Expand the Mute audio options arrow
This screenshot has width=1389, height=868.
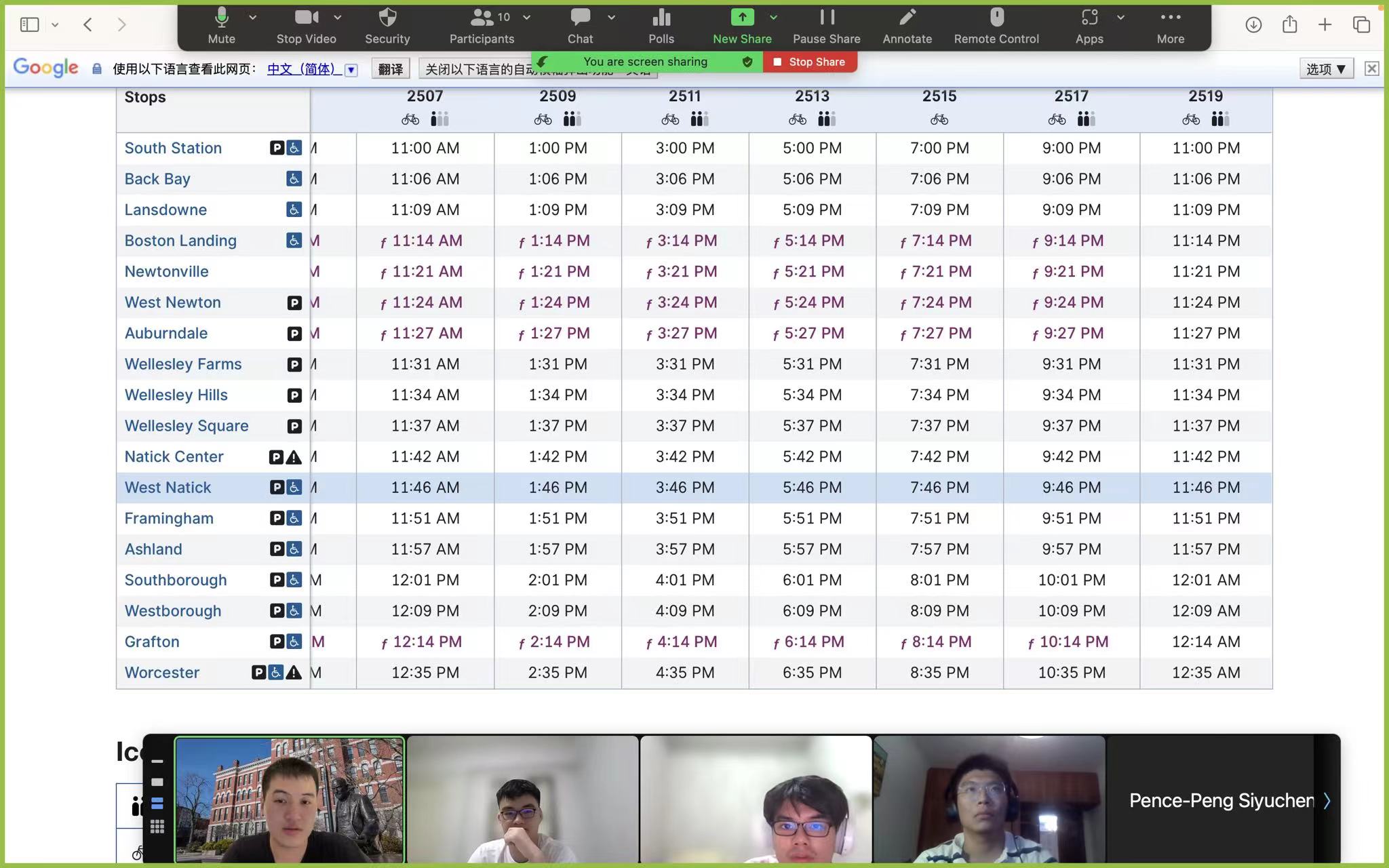[x=252, y=18]
